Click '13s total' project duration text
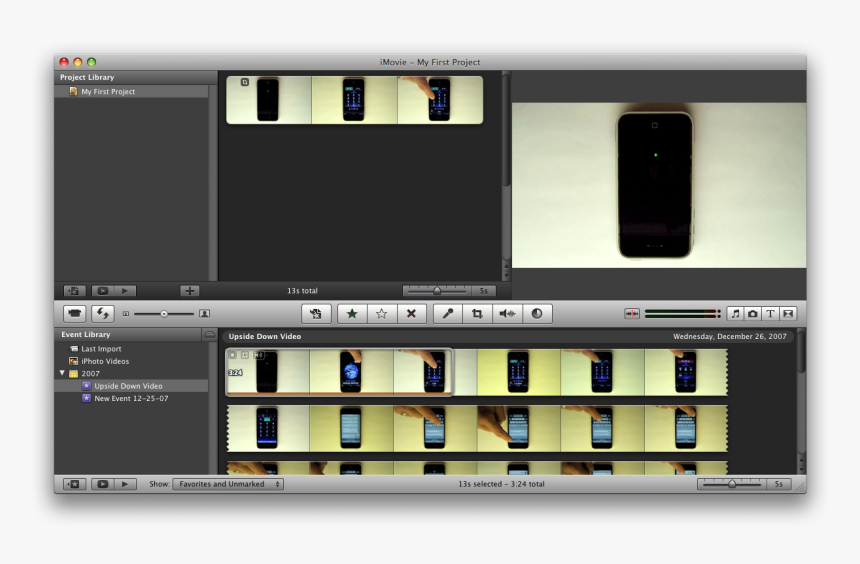 tap(302, 291)
